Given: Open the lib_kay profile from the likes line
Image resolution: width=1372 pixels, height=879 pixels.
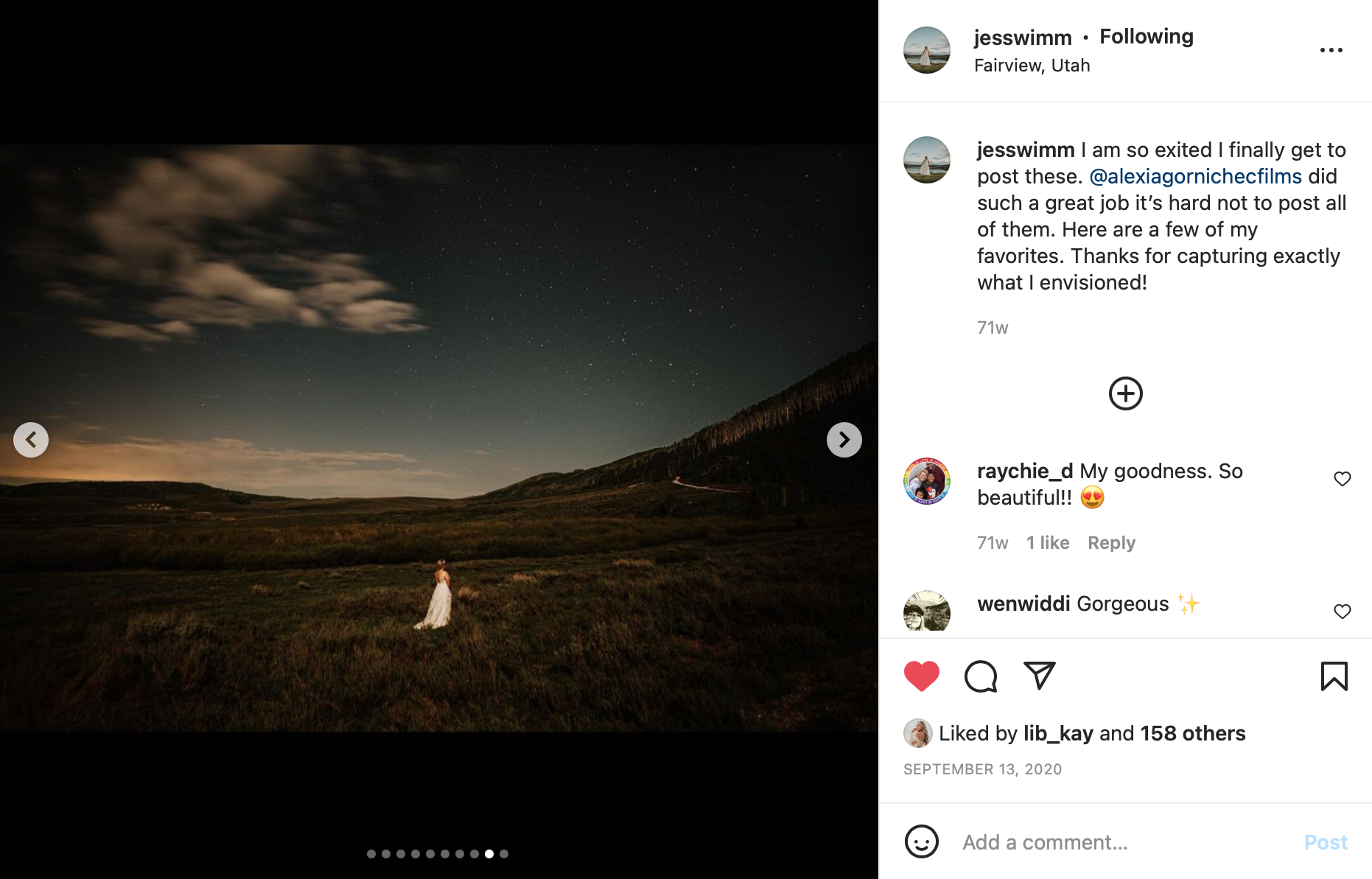Looking at the screenshot, I should point(1058,734).
